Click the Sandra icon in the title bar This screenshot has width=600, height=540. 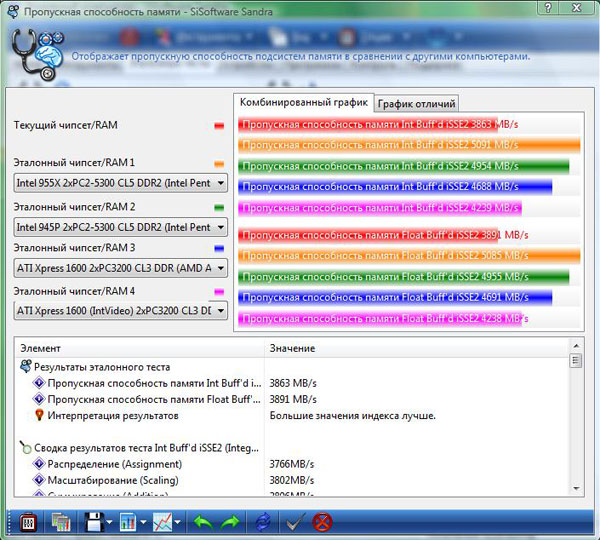13,11
